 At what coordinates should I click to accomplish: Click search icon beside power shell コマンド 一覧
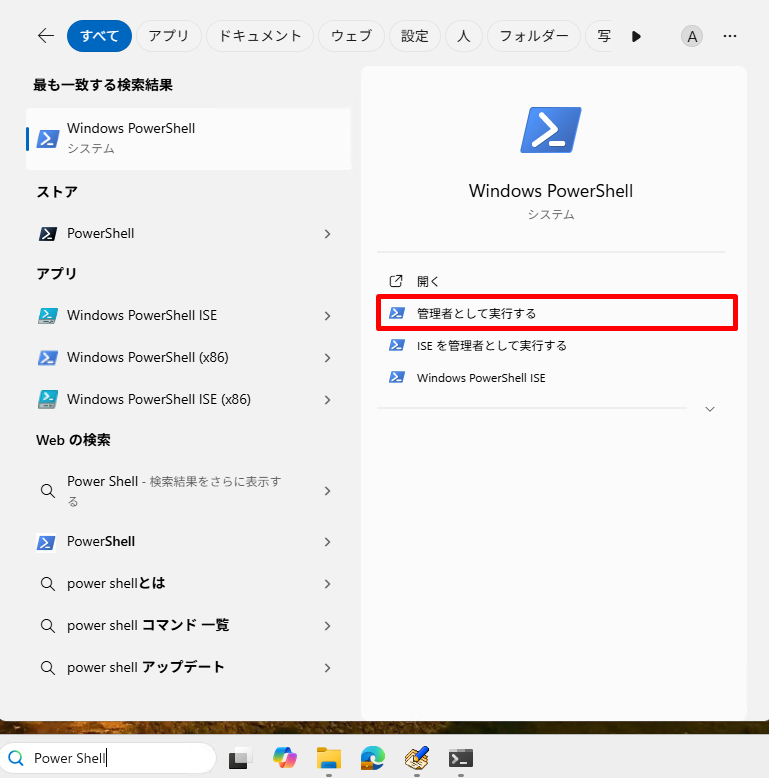(x=48, y=626)
